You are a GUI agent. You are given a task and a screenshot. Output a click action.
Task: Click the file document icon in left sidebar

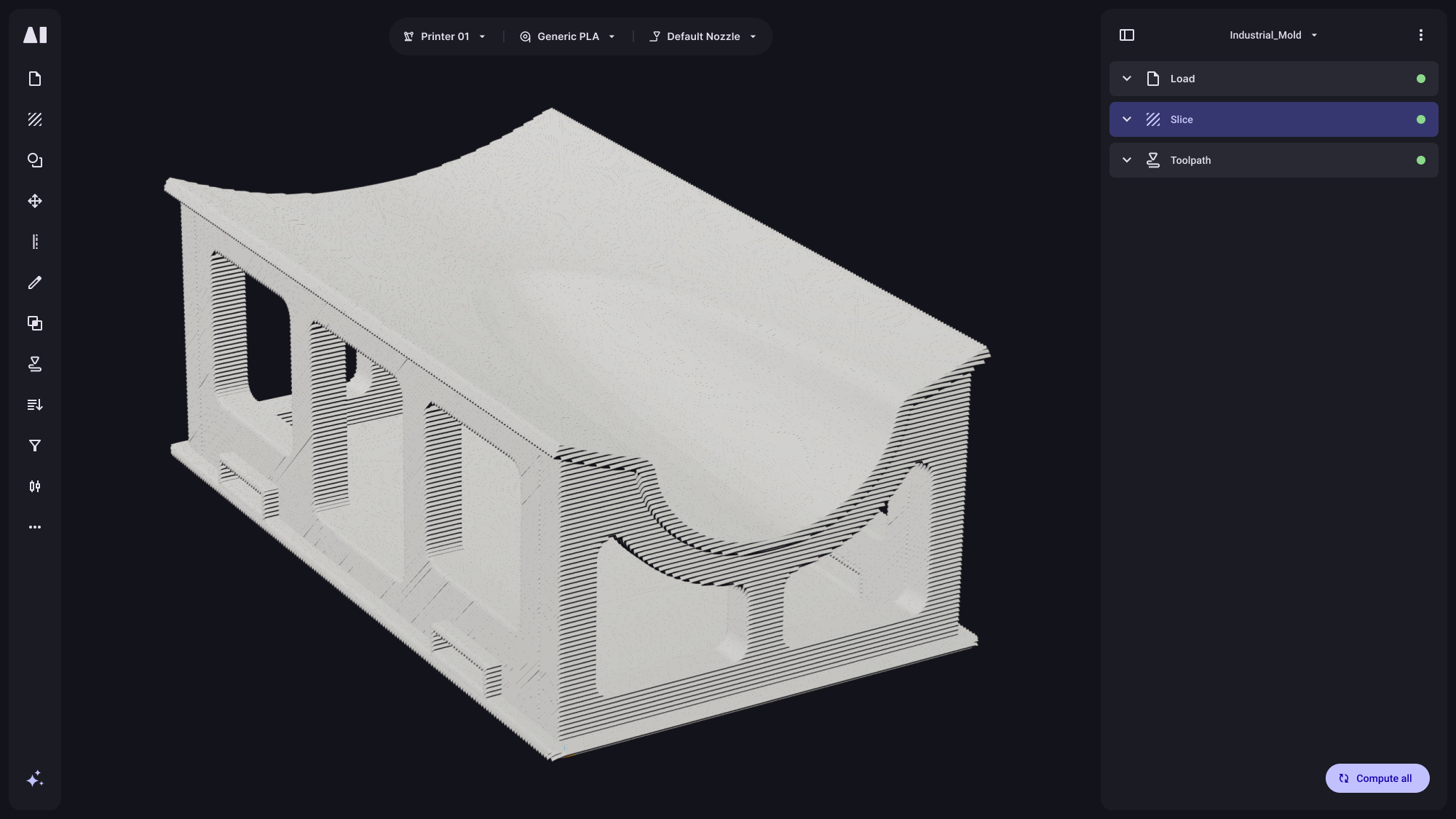pos(35,79)
